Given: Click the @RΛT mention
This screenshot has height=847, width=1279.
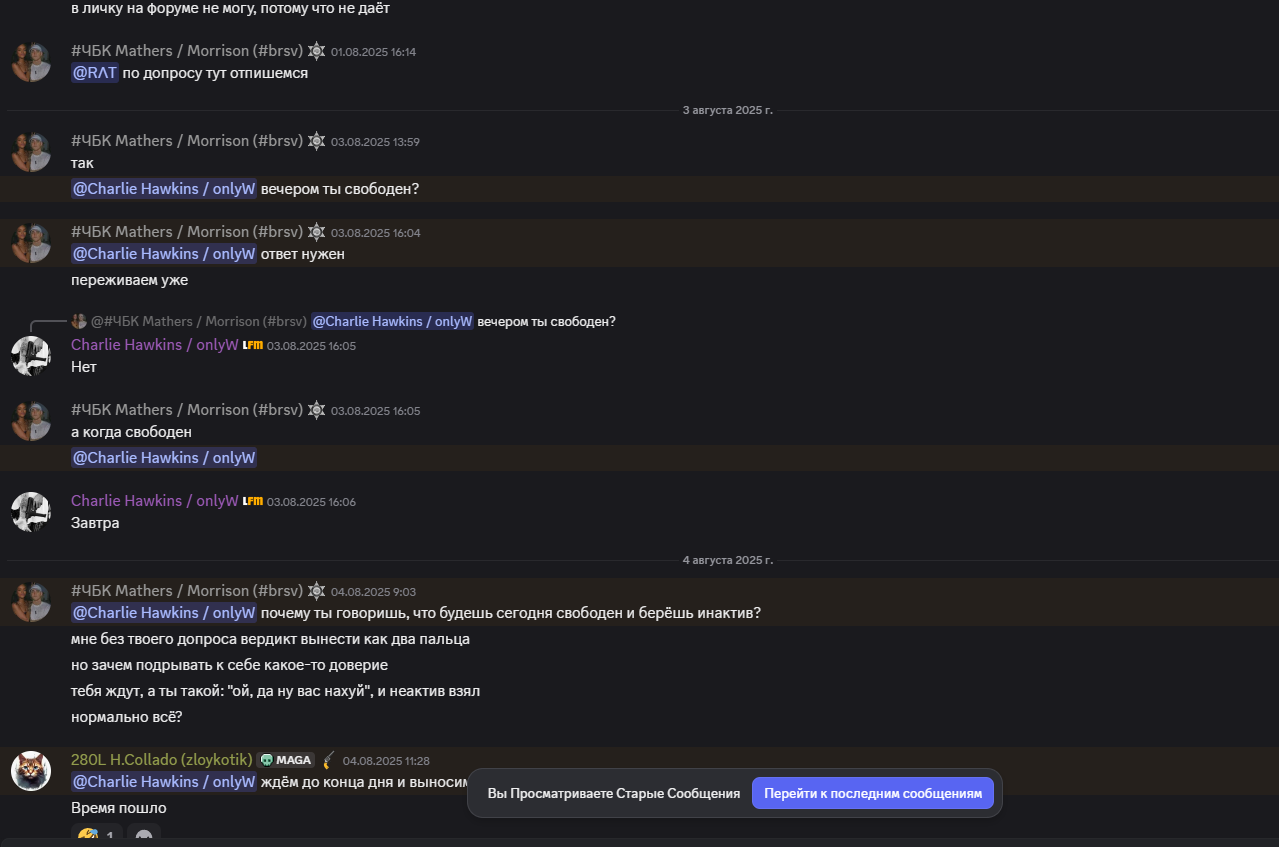Looking at the screenshot, I should tap(95, 73).
